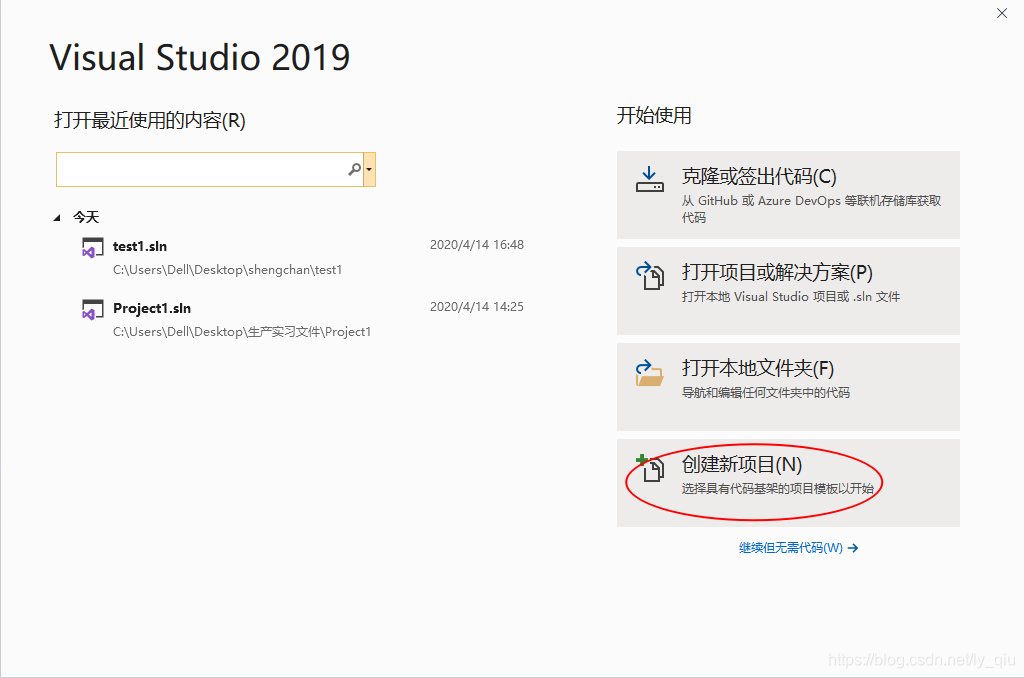This screenshot has width=1024, height=678.
Task: Close the Visual Studio 2019 start window
Action: [1002, 13]
